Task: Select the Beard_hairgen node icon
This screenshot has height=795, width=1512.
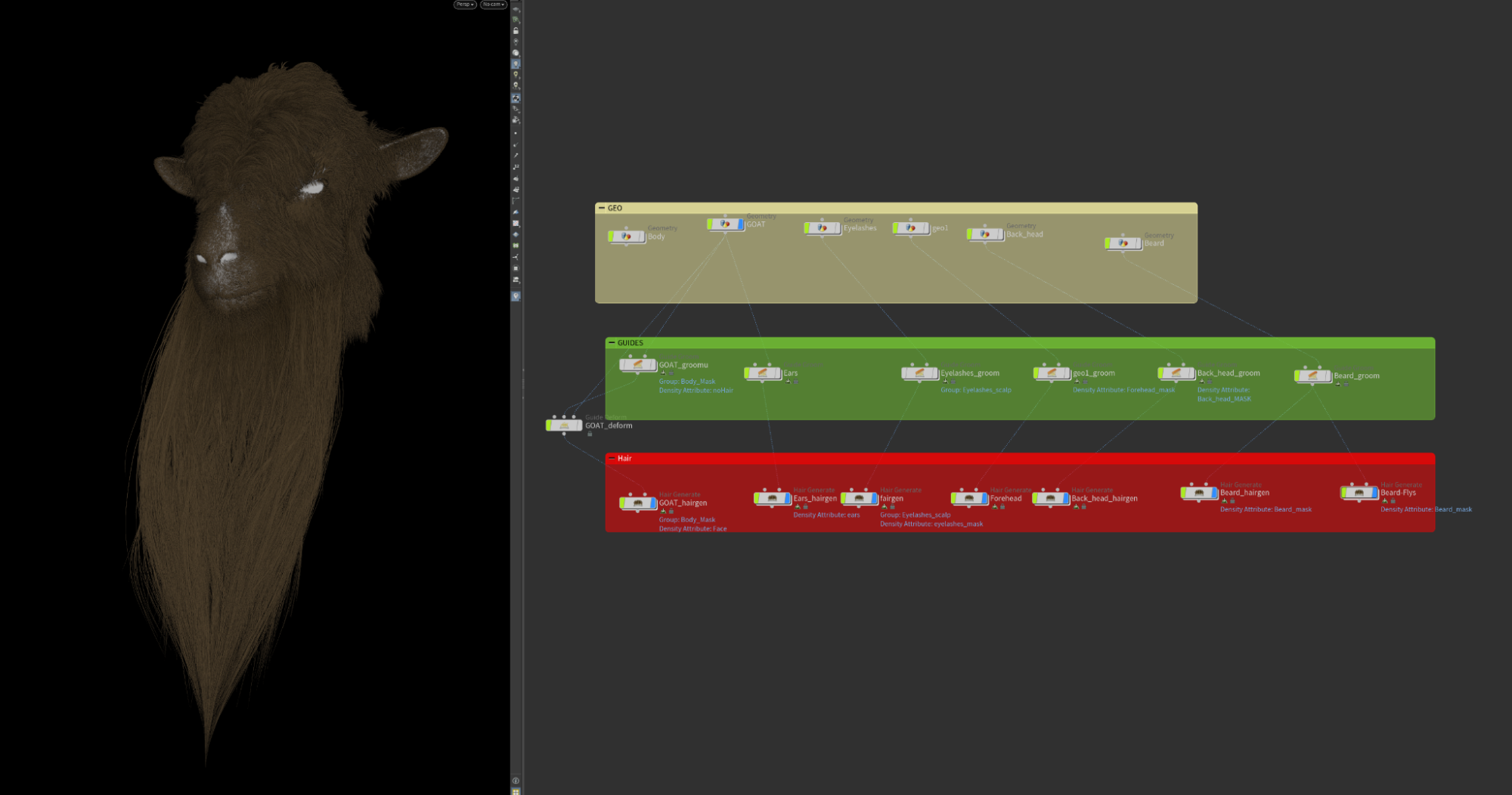Action: click(1200, 493)
